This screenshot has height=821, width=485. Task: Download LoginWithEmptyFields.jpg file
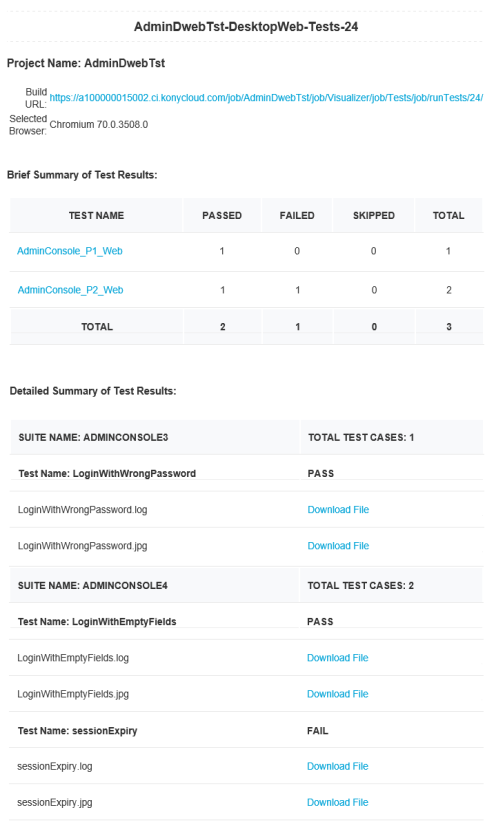click(337, 694)
